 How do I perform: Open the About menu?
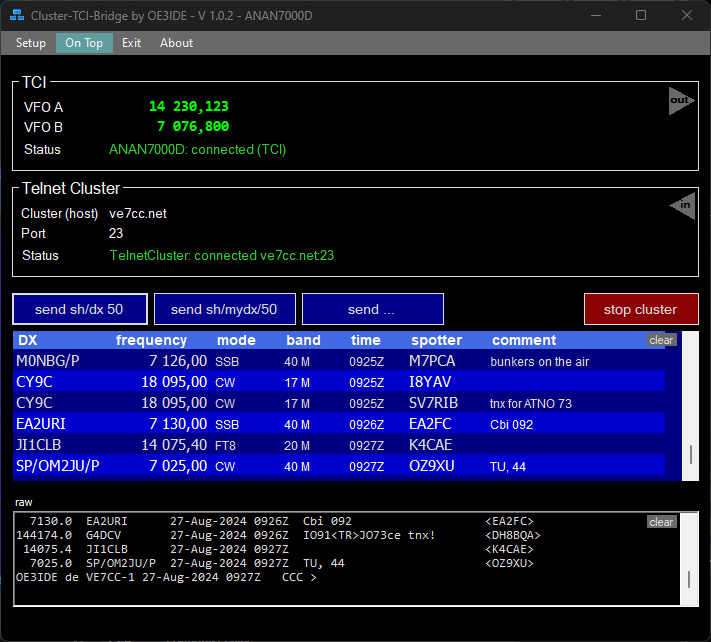point(176,43)
